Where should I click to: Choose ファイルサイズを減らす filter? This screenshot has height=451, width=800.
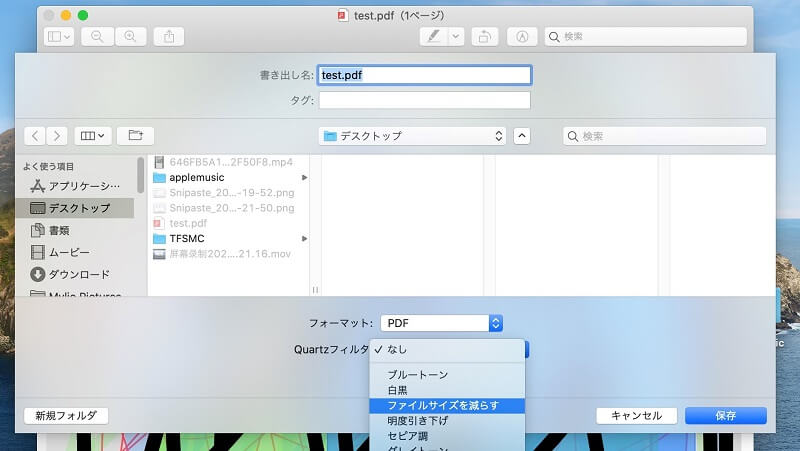447,406
